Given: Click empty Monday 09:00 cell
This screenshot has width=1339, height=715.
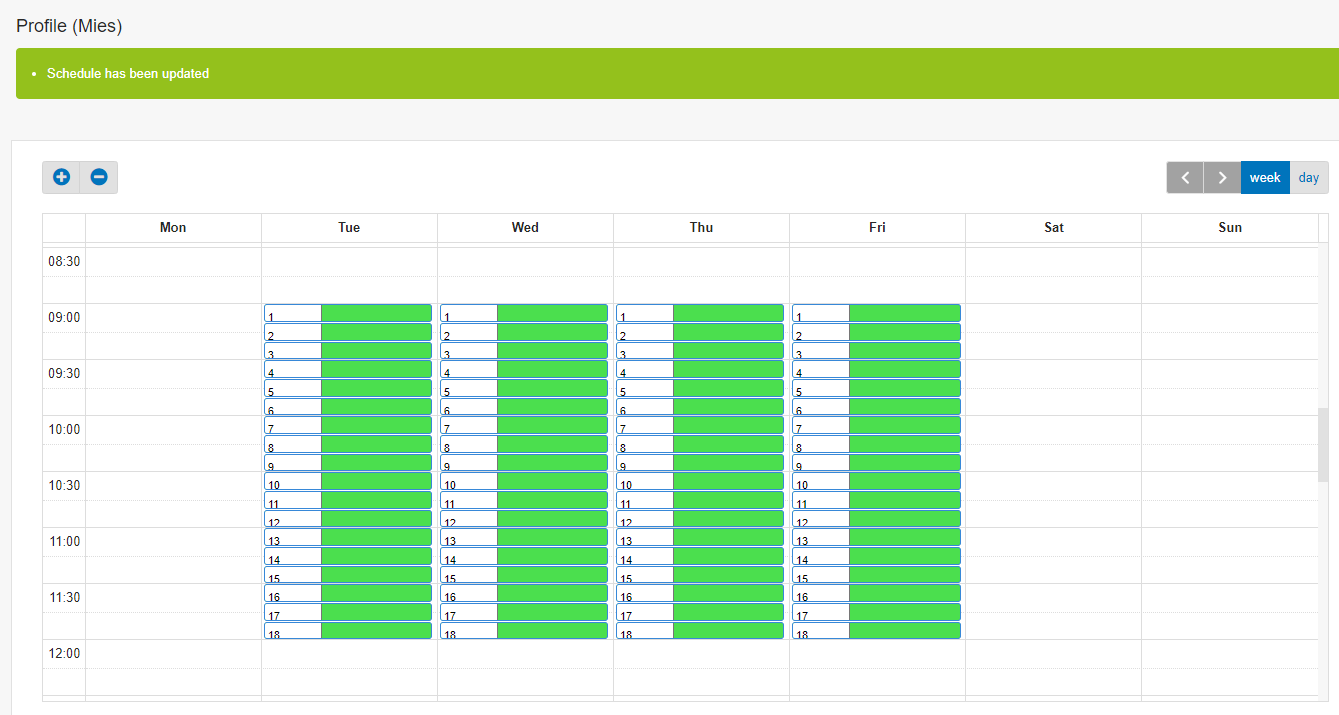Looking at the screenshot, I should [x=173, y=318].
